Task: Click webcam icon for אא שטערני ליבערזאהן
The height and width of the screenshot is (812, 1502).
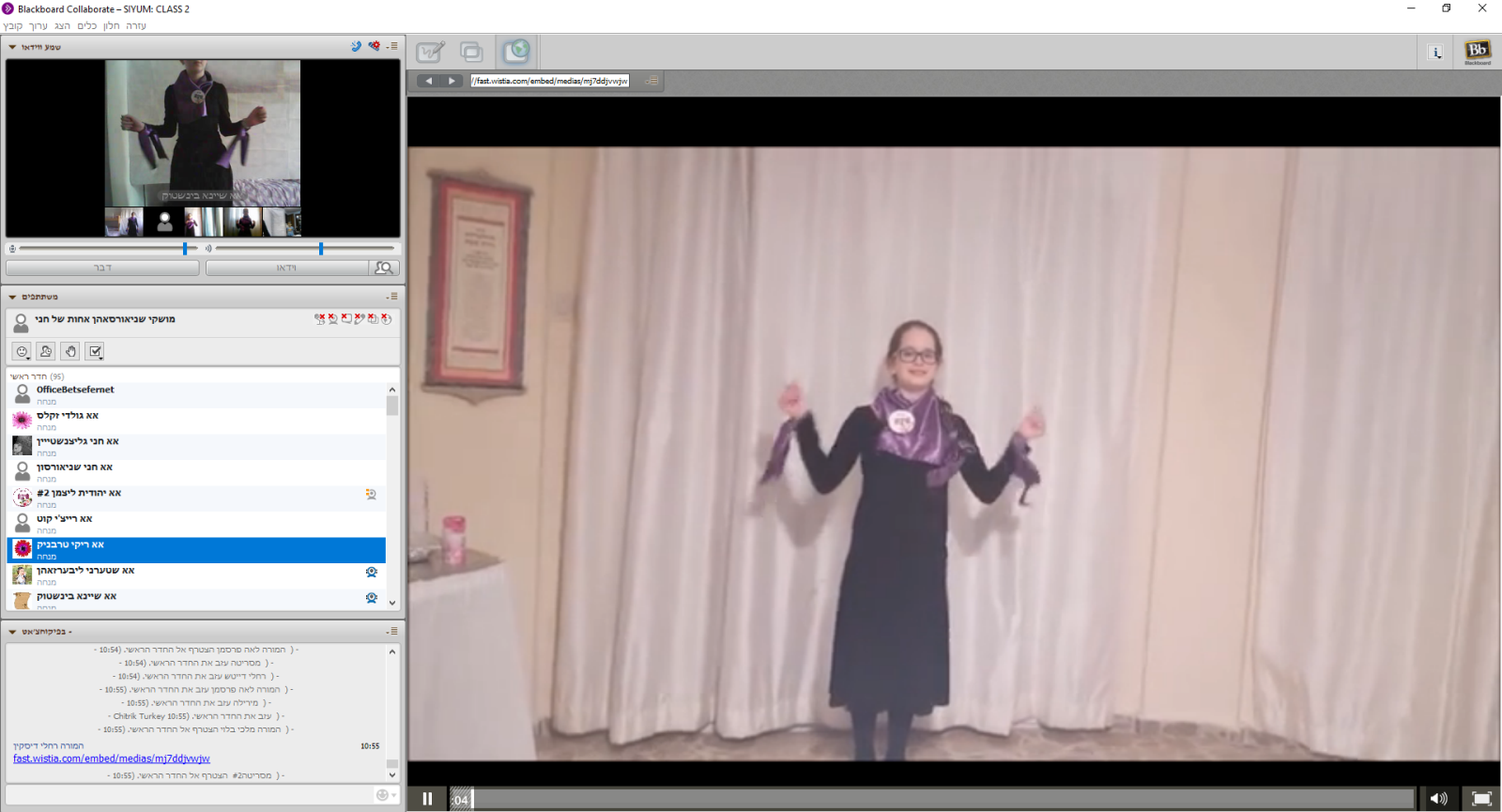Action: tap(372, 572)
